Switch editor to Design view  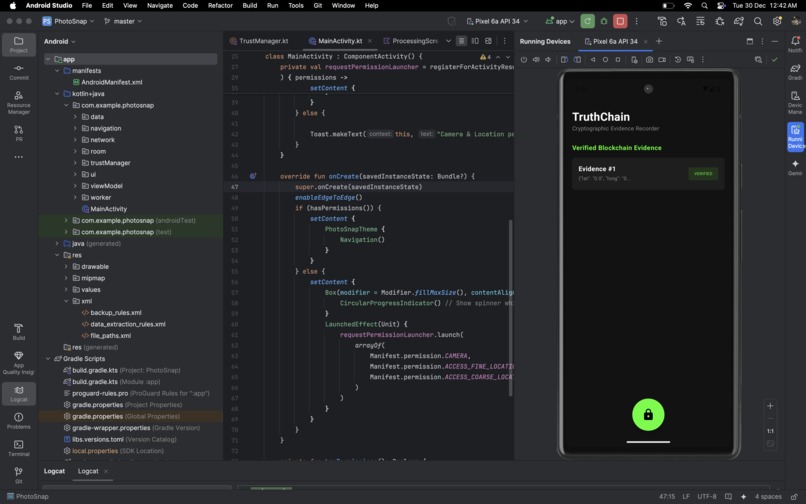click(488, 41)
